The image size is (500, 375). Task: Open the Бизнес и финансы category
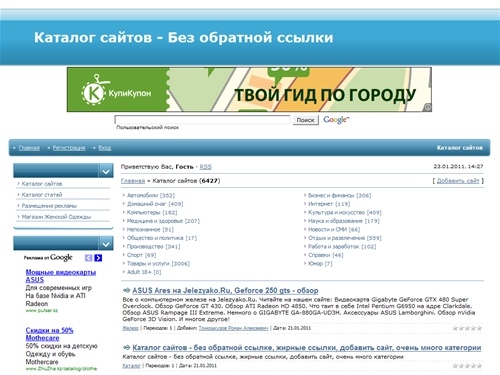[x=331, y=195]
